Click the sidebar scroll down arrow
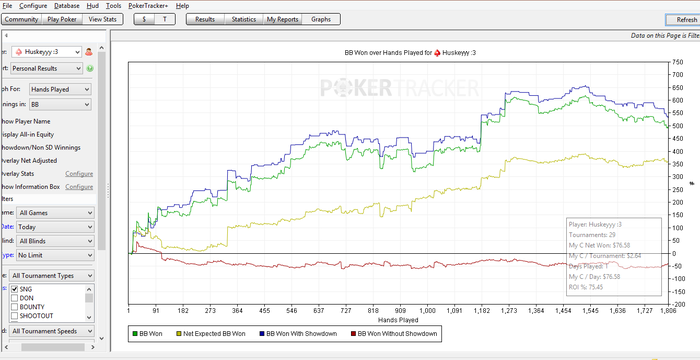The image size is (700, 360). pyautogui.click(x=101, y=339)
